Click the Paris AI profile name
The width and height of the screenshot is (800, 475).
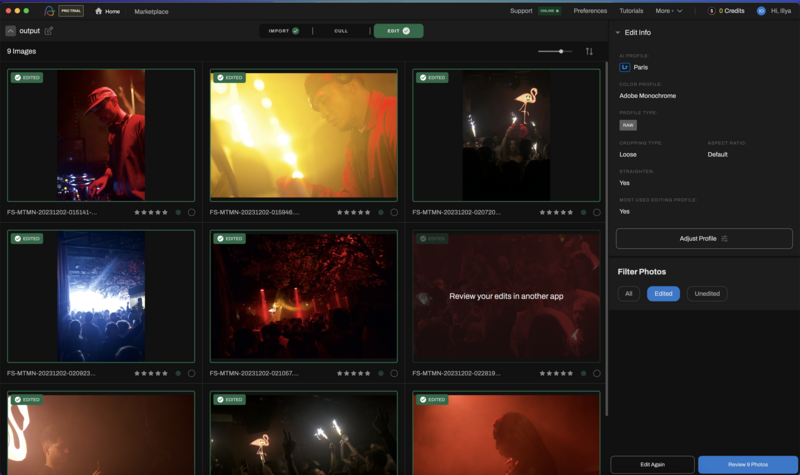click(640, 67)
